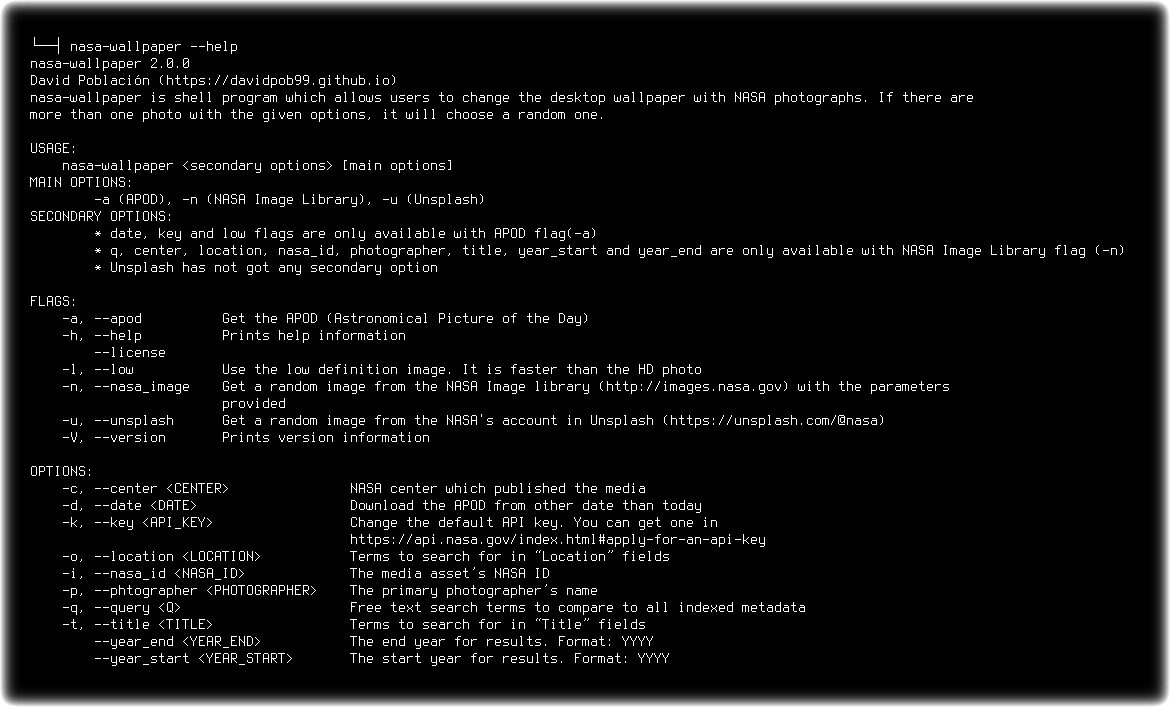This screenshot has height=707, width=1170.
Task: Click the '-V, --version' flag text
Action: click(x=113, y=438)
